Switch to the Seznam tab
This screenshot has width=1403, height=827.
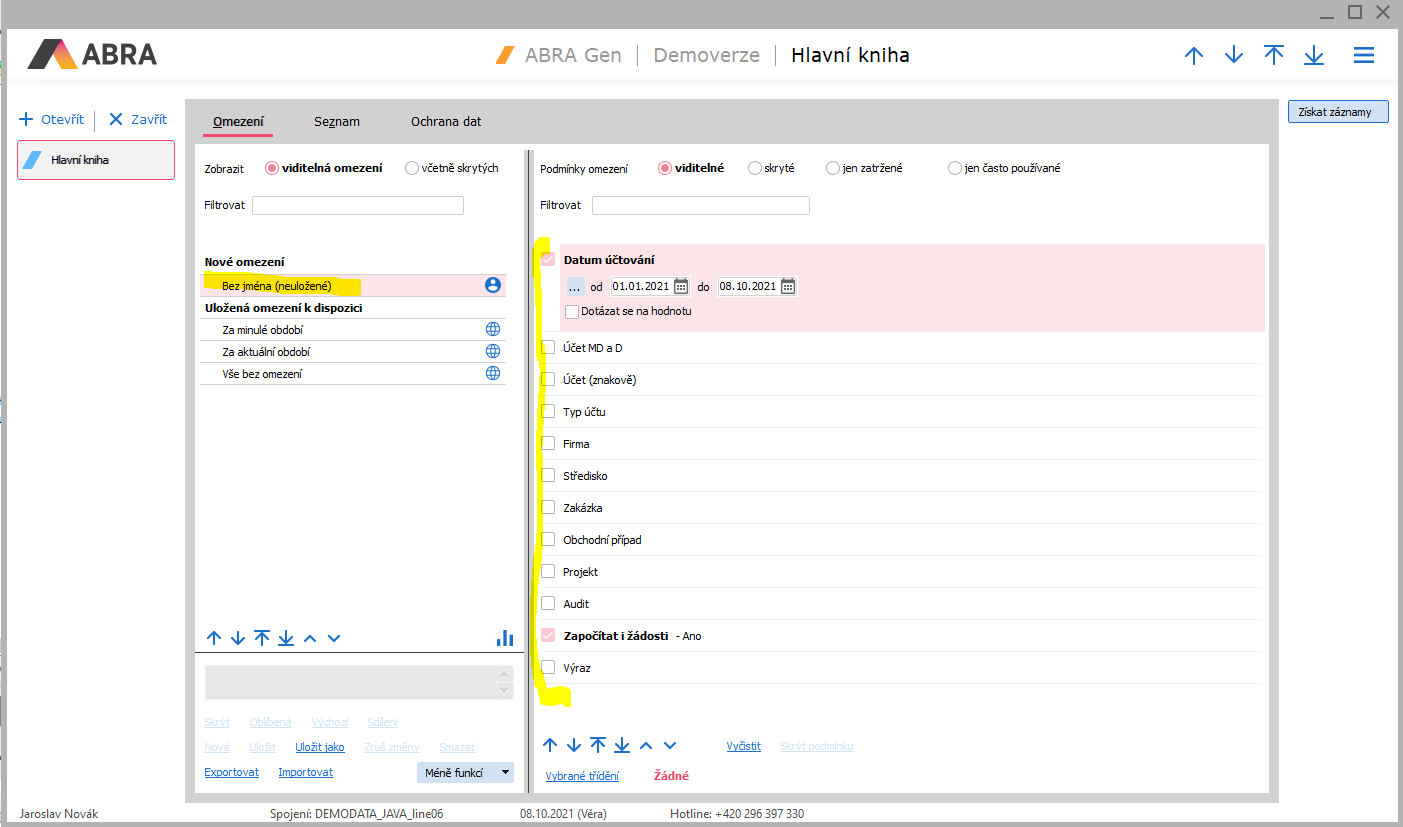click(336, 122)
